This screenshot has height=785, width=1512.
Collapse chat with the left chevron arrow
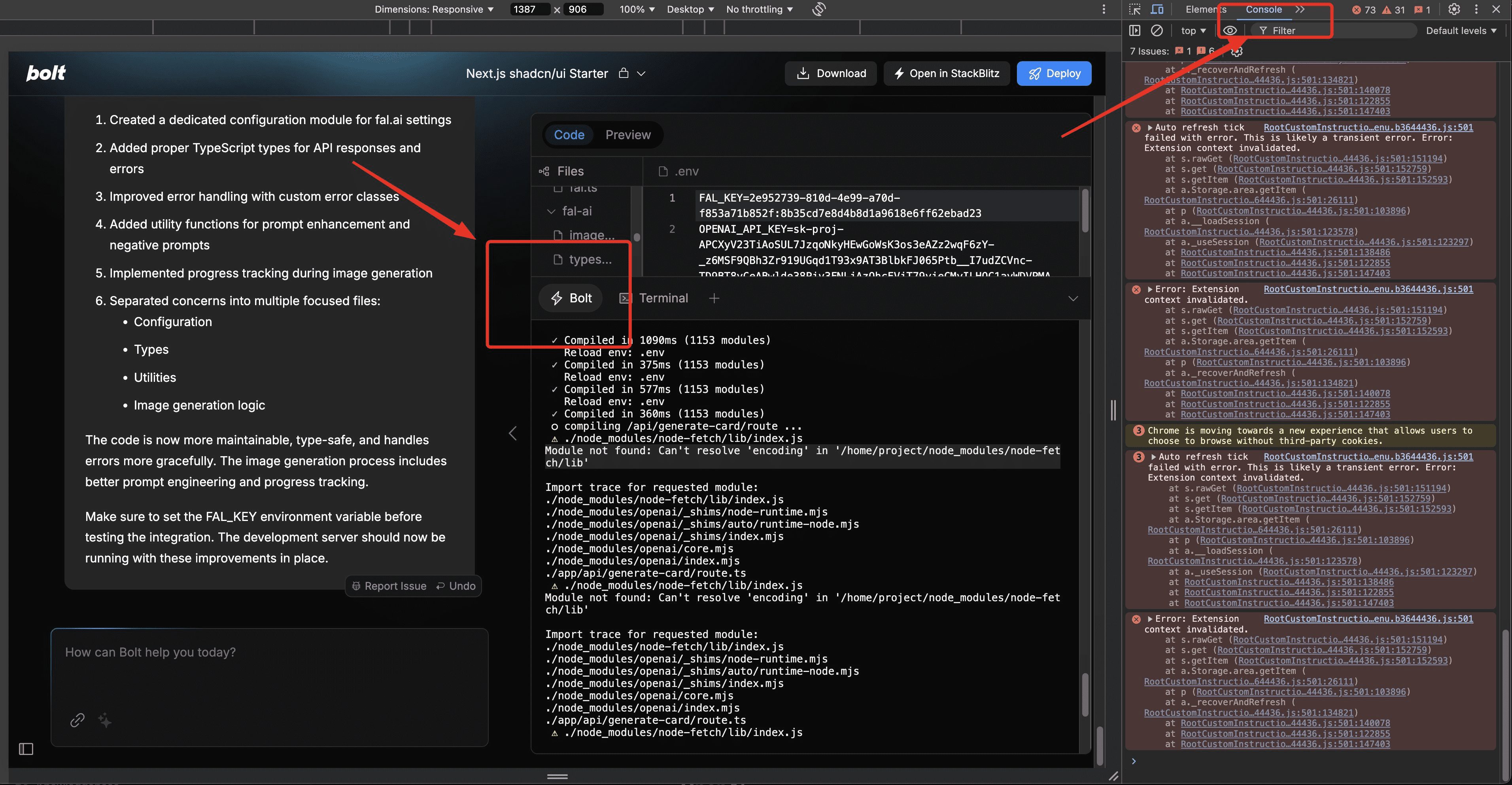pyautogui.click(x=512, y=433)
